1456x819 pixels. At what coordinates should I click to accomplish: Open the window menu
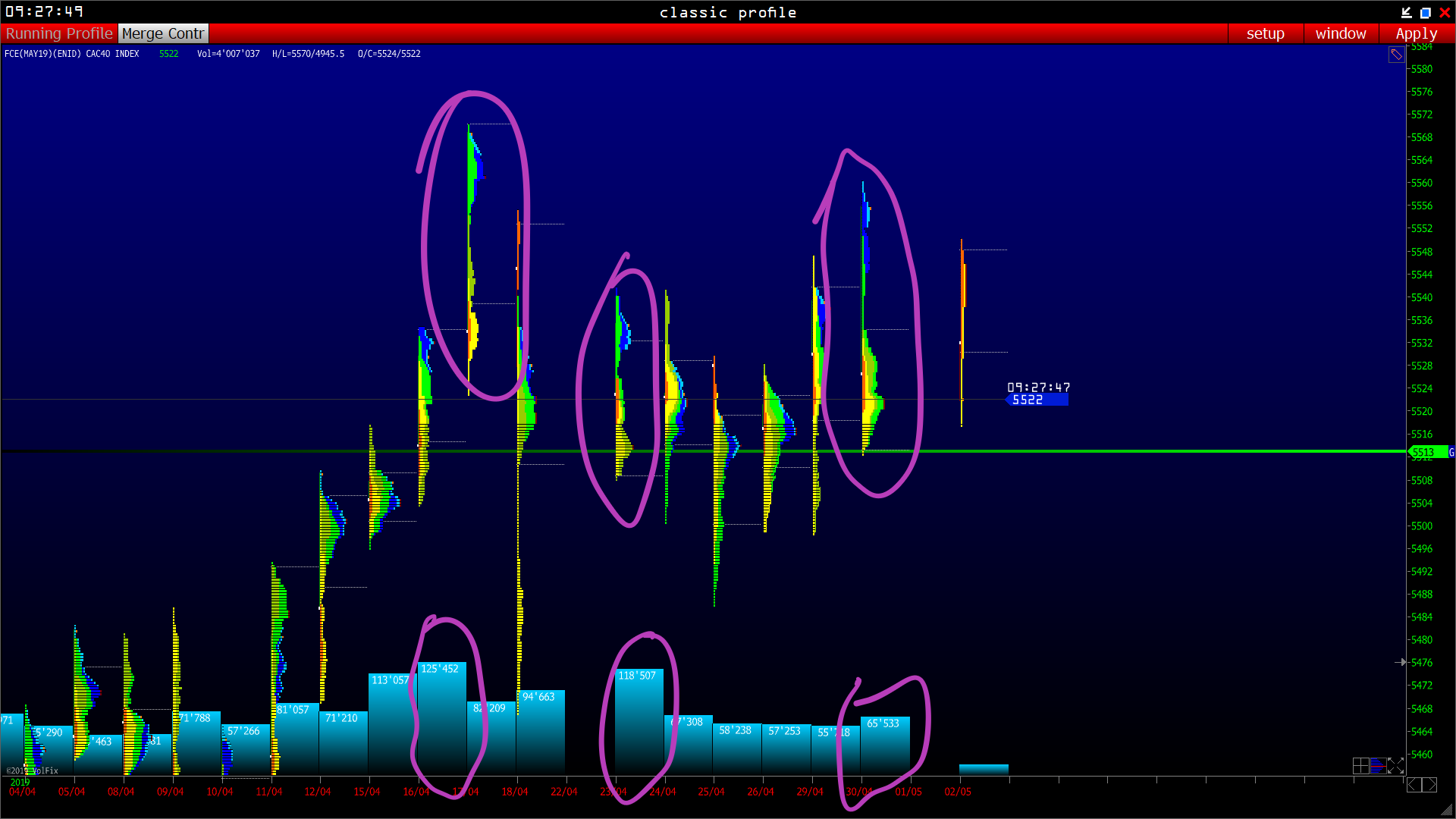pyautogui.click(x=1340, y=33)
